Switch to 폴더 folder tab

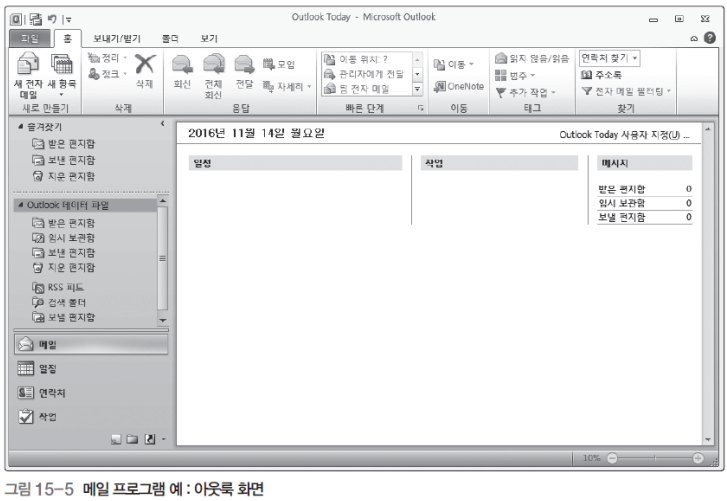[x=171, y=39]
